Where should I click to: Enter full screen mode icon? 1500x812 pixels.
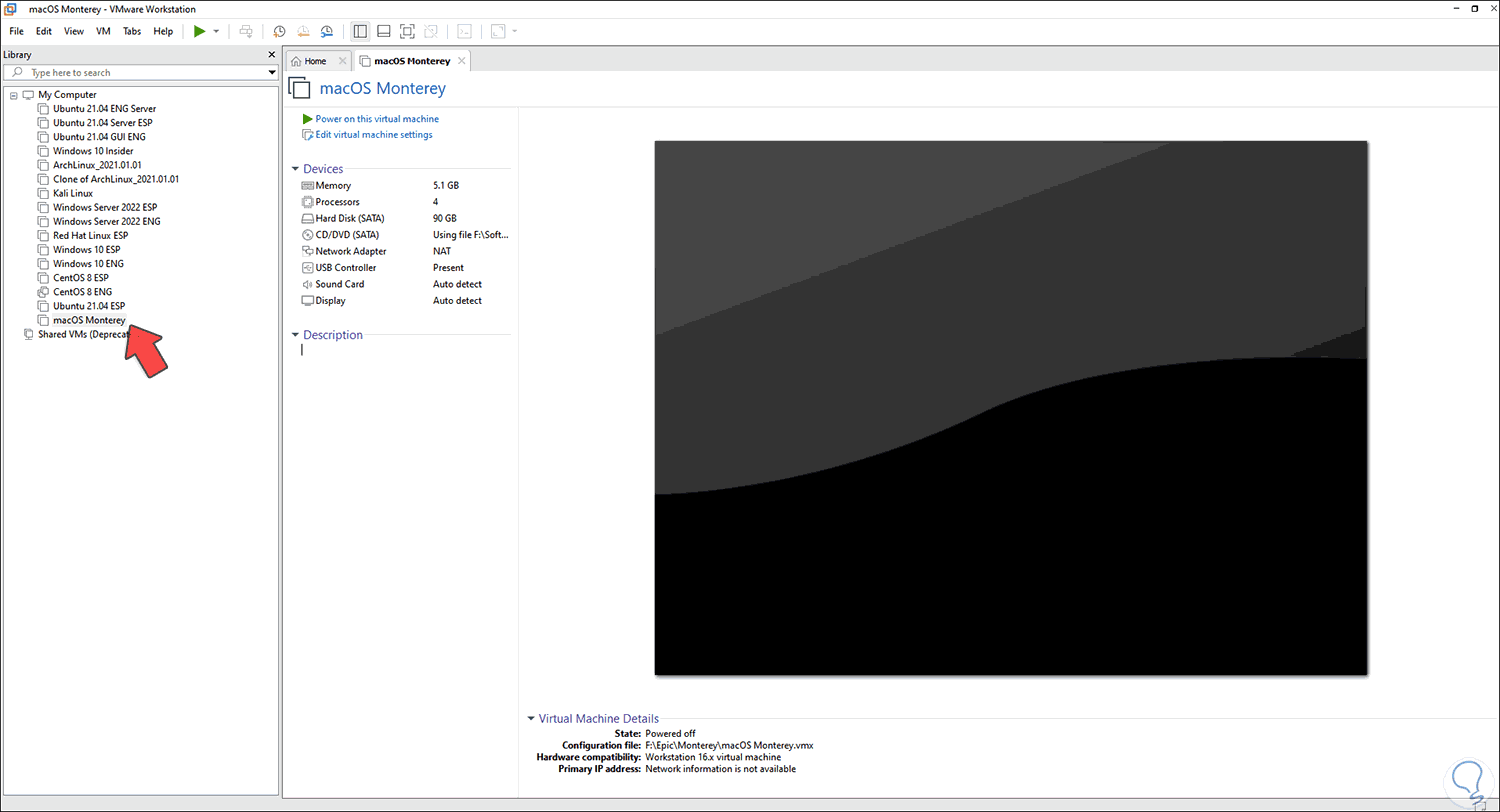click(407, 31)
